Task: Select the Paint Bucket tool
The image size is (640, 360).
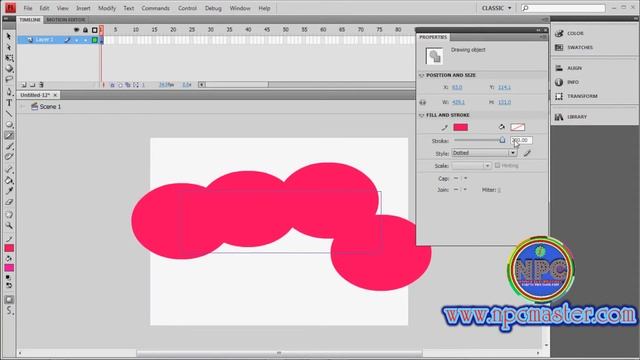Action: coord(9,180)
